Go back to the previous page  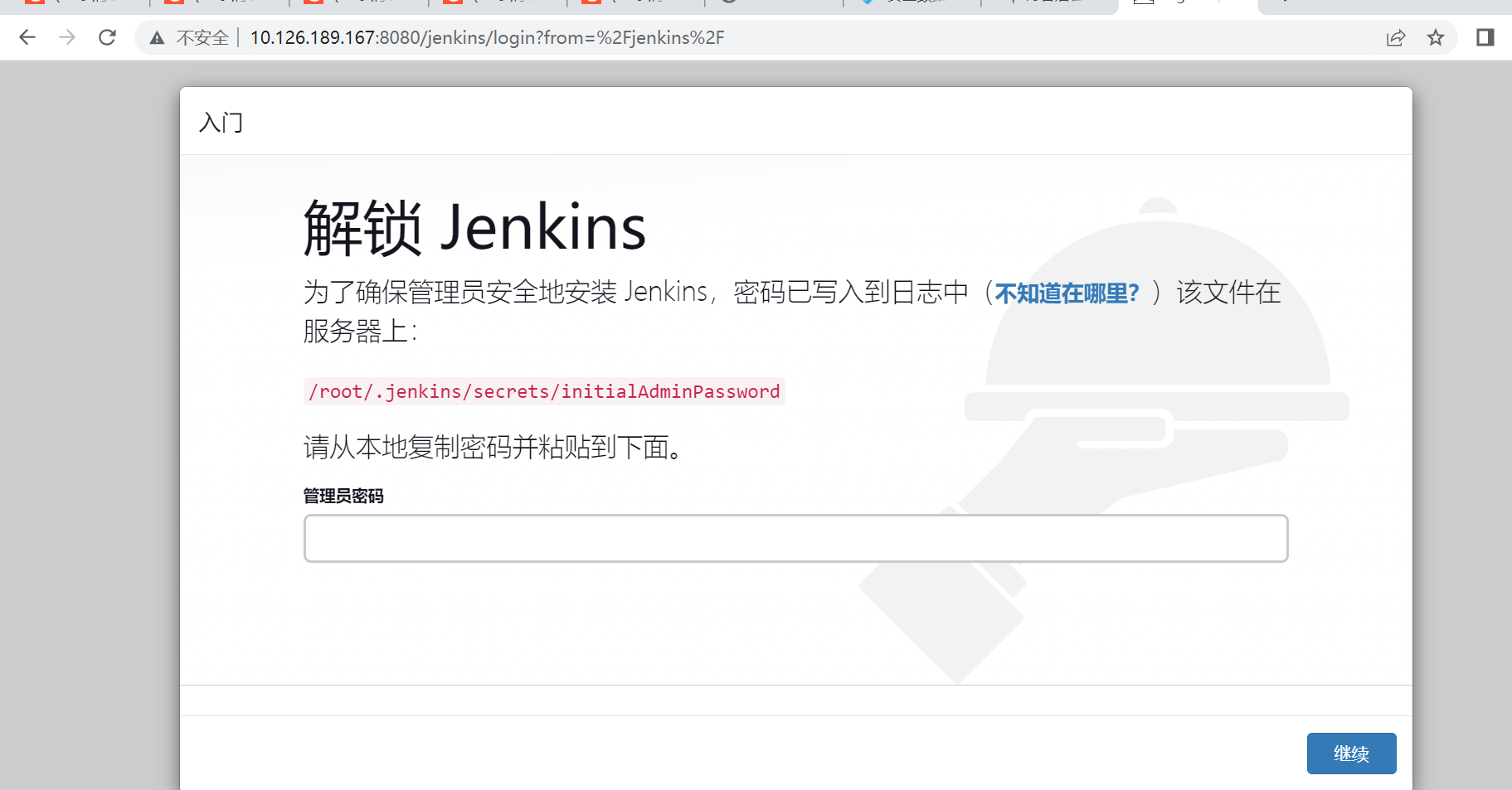point(27,37)
